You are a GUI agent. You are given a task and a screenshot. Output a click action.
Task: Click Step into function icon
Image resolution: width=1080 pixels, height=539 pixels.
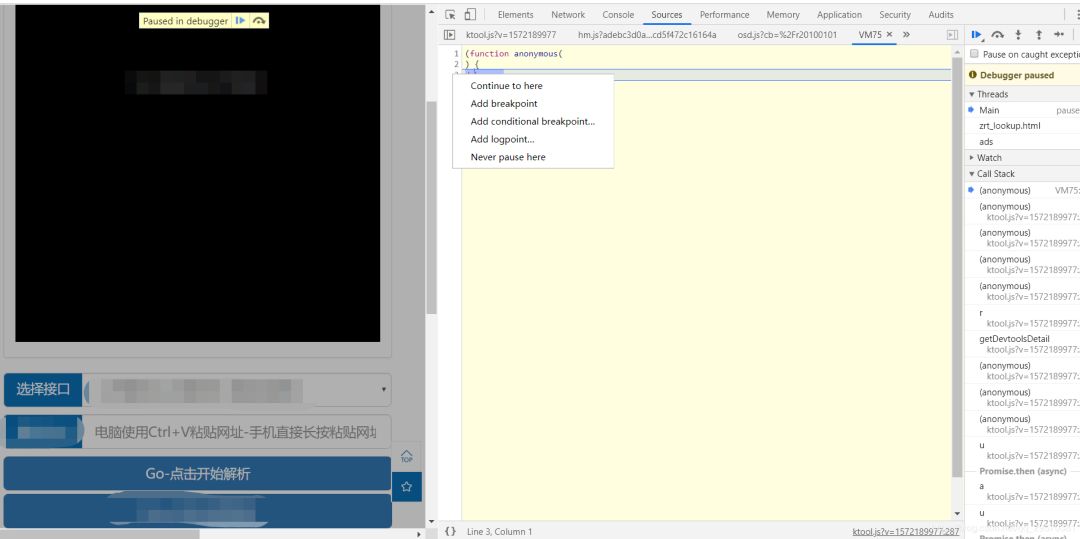[1018, 35]
